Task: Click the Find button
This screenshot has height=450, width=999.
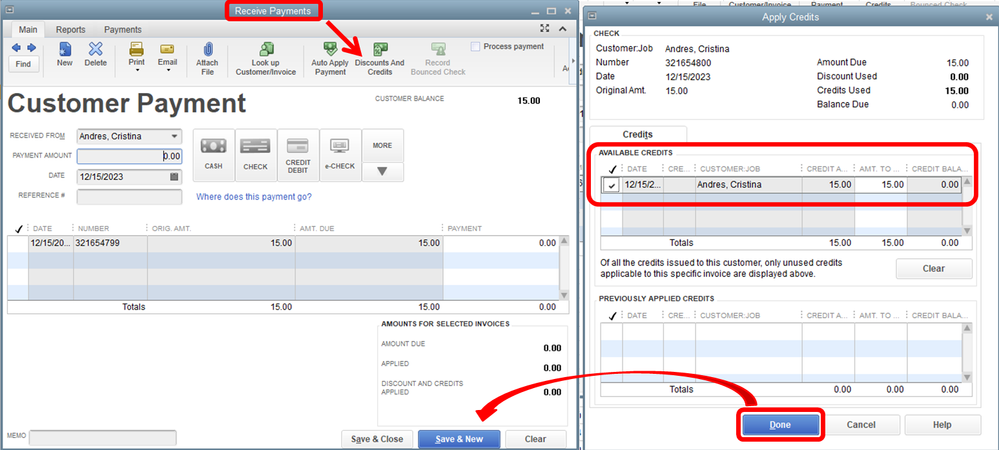Action: [24, 64]
